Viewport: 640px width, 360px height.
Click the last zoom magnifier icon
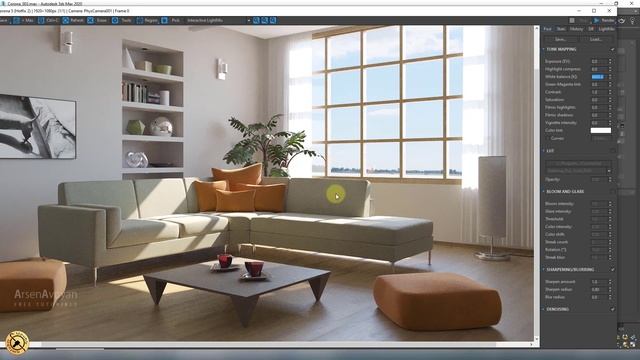[273, 20]
